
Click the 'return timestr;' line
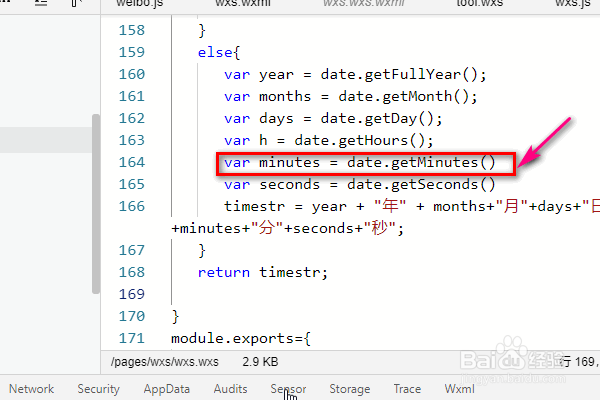click(262, 273)
